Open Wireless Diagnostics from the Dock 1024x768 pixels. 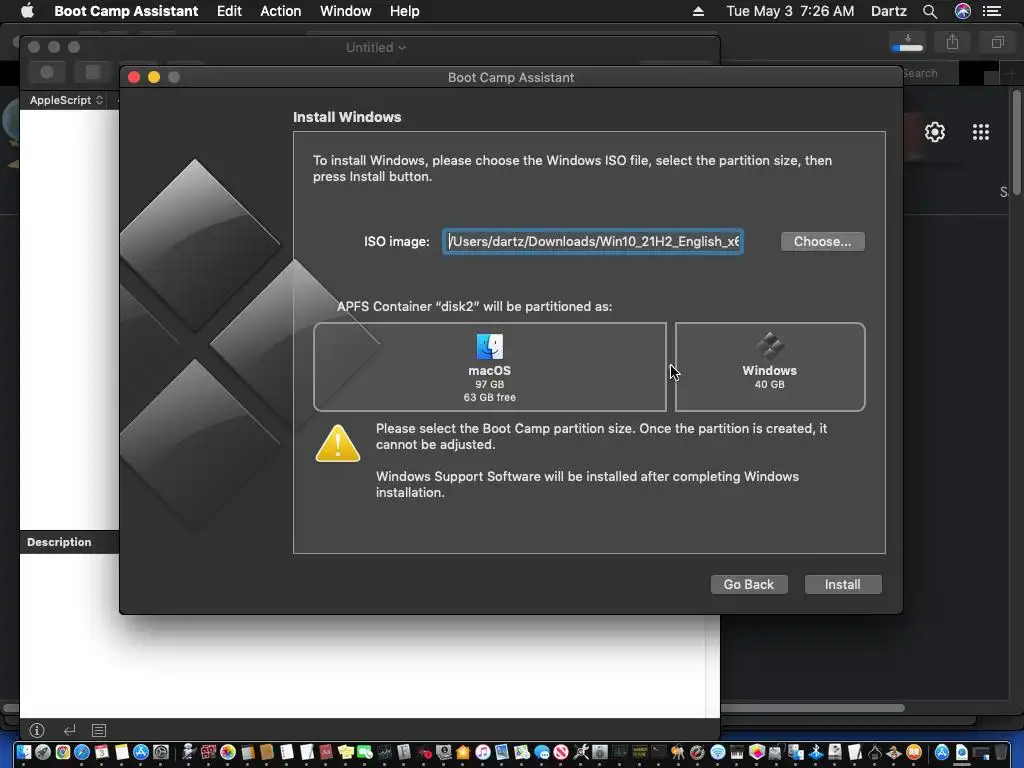(718, 752)
